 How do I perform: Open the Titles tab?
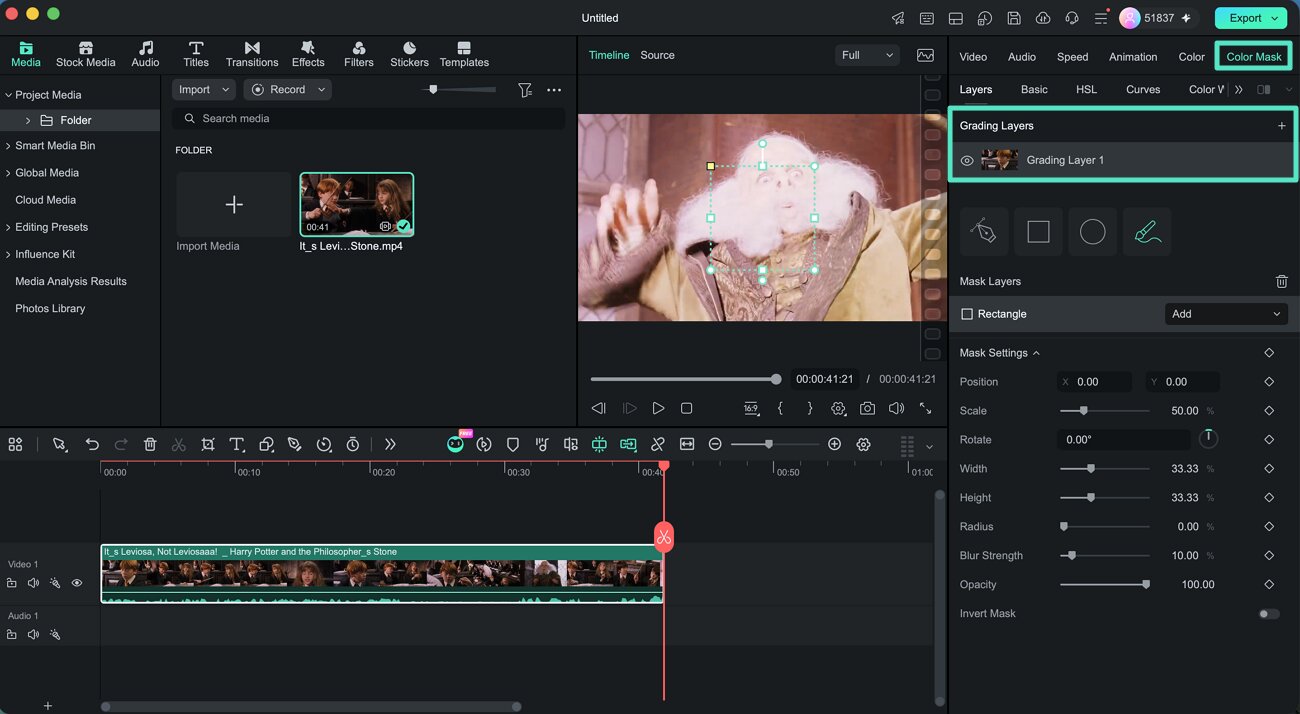point(196,55)
